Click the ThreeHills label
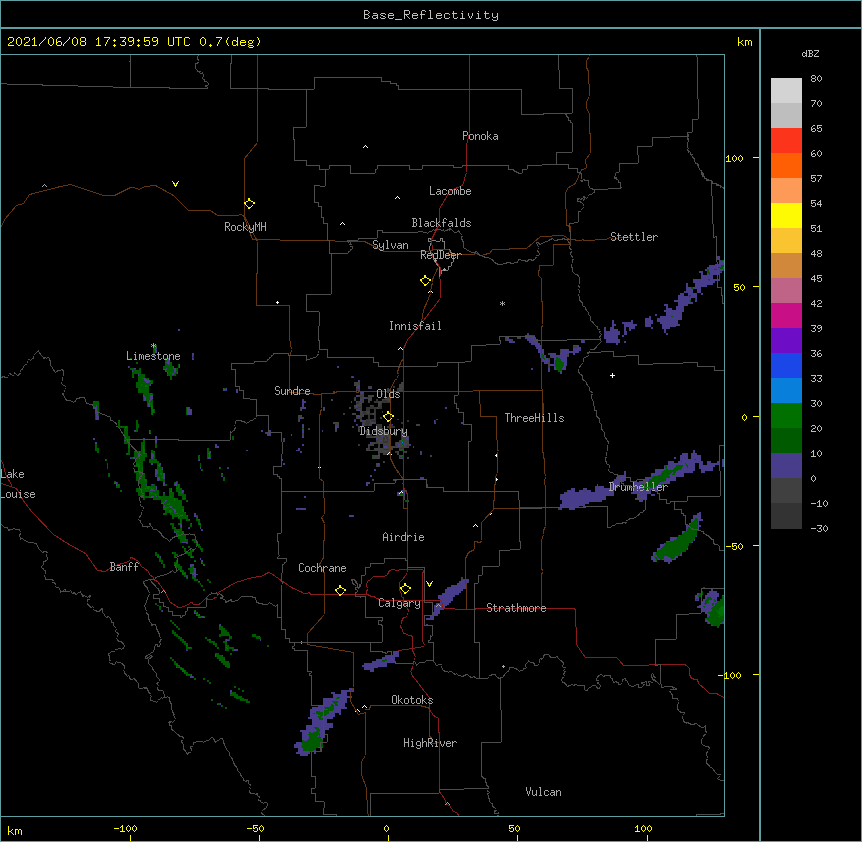Viewport: 862px width, 842px height. click(534, 418)
